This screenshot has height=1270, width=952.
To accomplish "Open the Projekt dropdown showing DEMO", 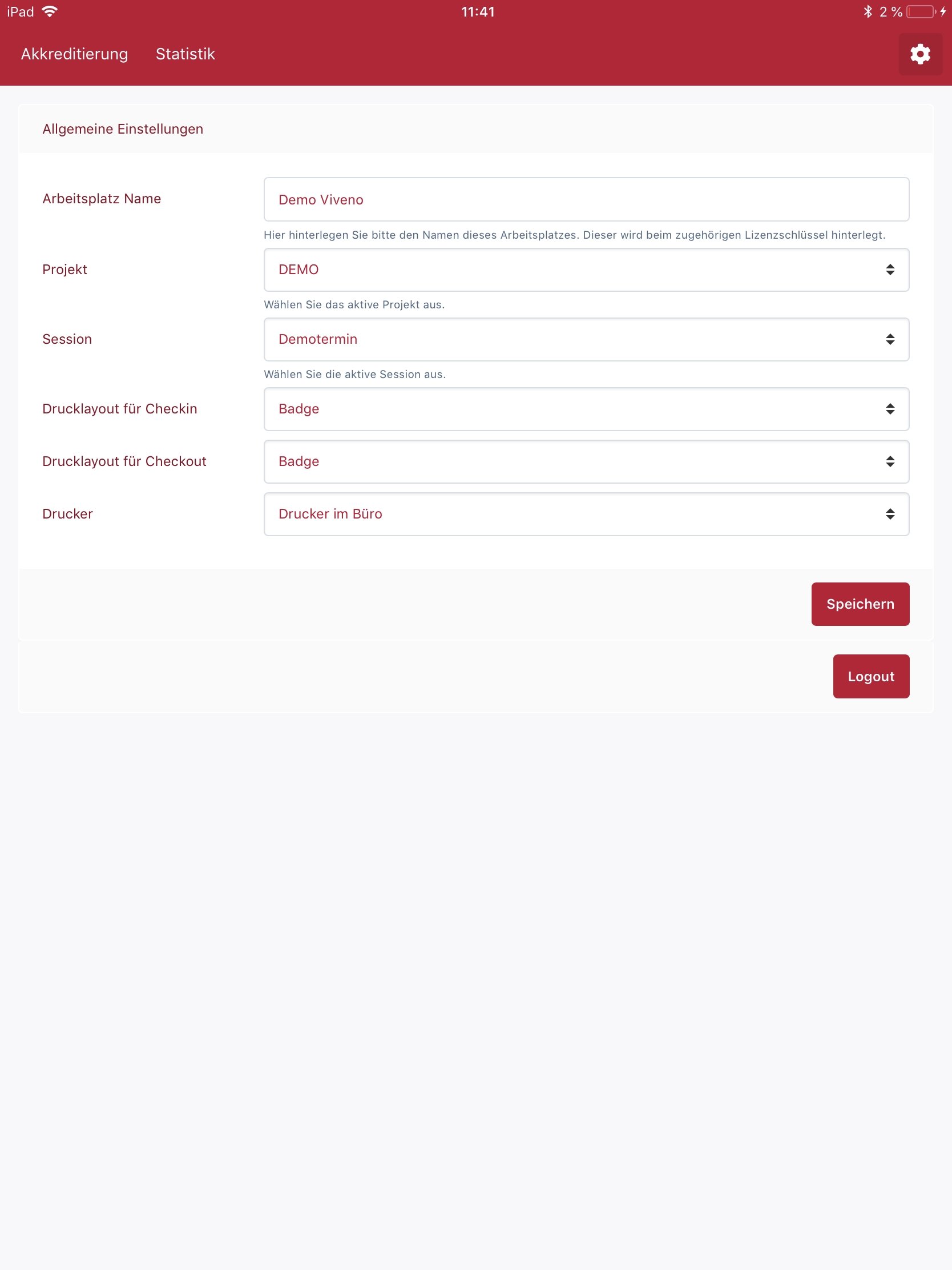I will tap(586, 270).
